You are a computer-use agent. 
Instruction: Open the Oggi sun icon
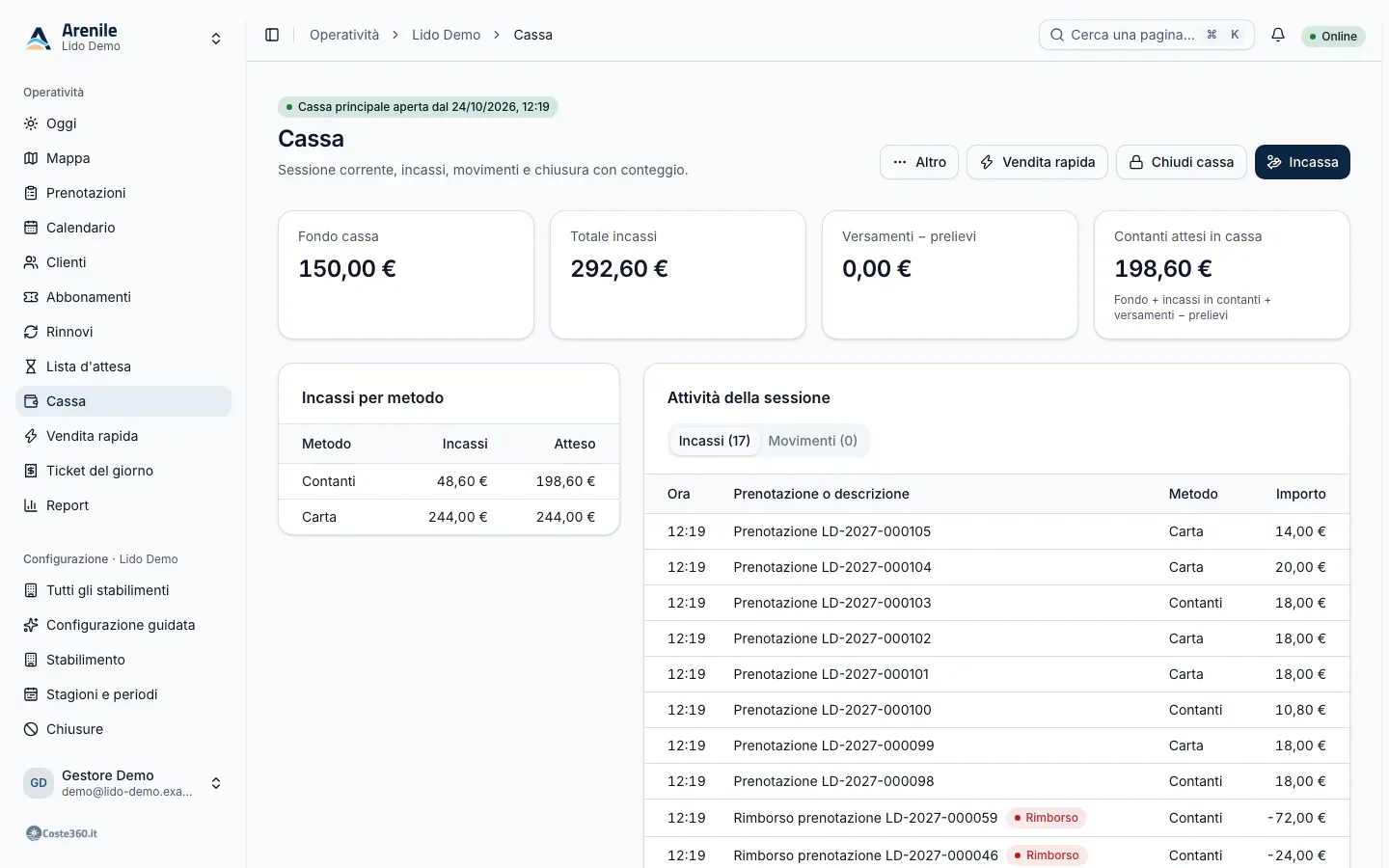31,123
